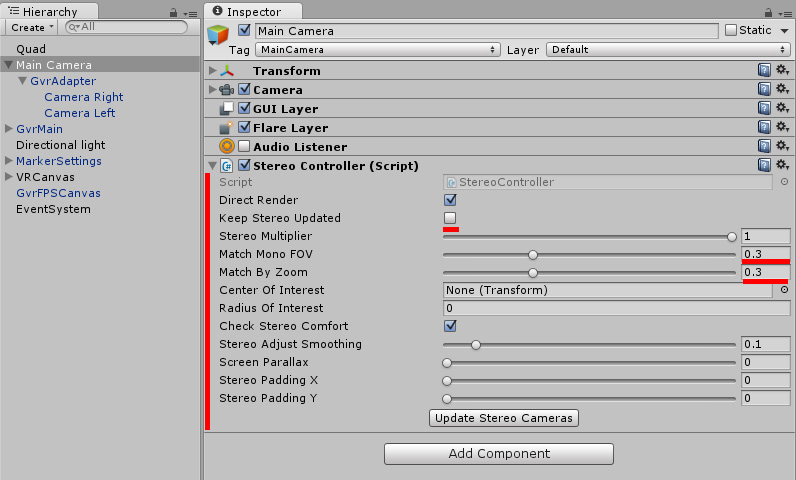Enable the Audio Listener checkbox
Screen dimensions: 796x480
click(x=244, y=146)
